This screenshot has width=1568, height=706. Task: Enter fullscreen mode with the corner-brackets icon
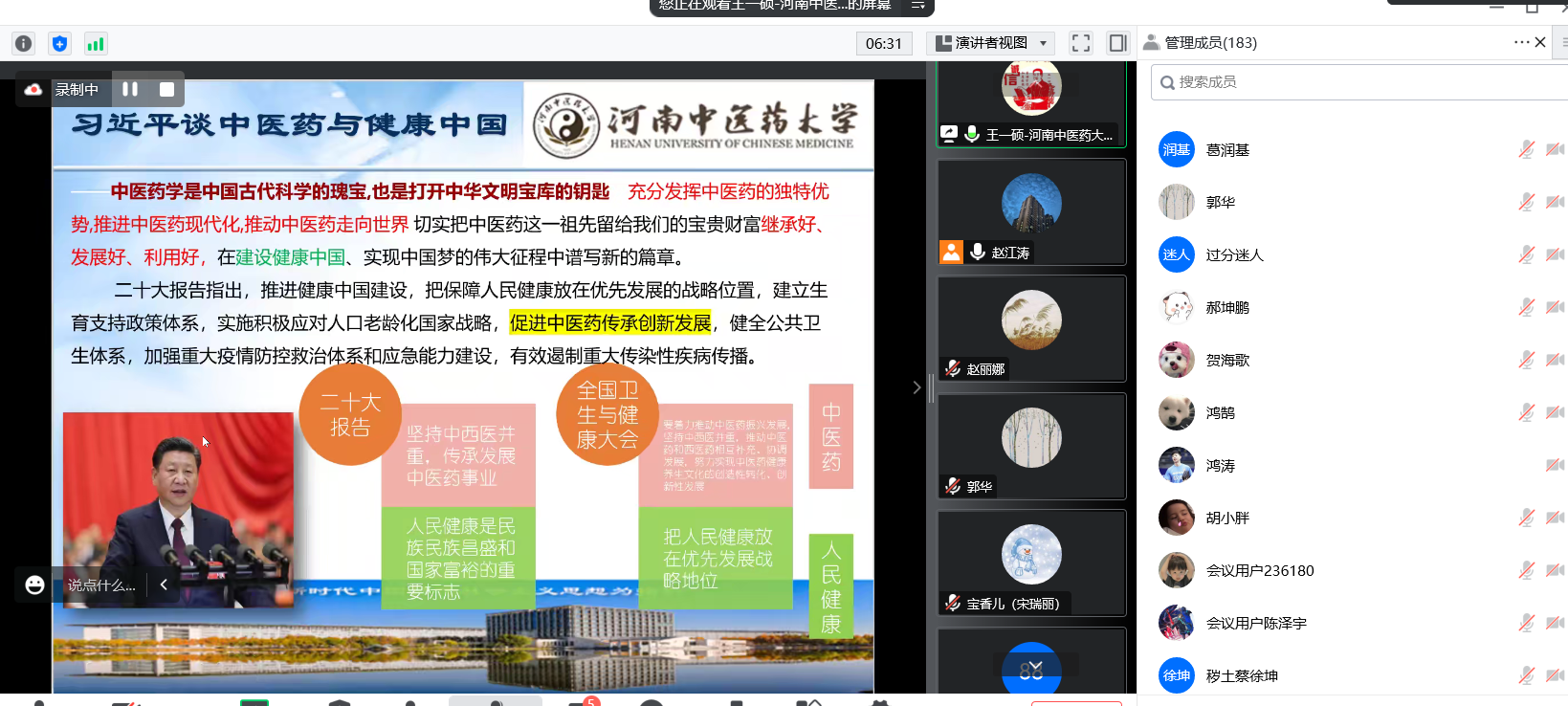[1081, 43]
